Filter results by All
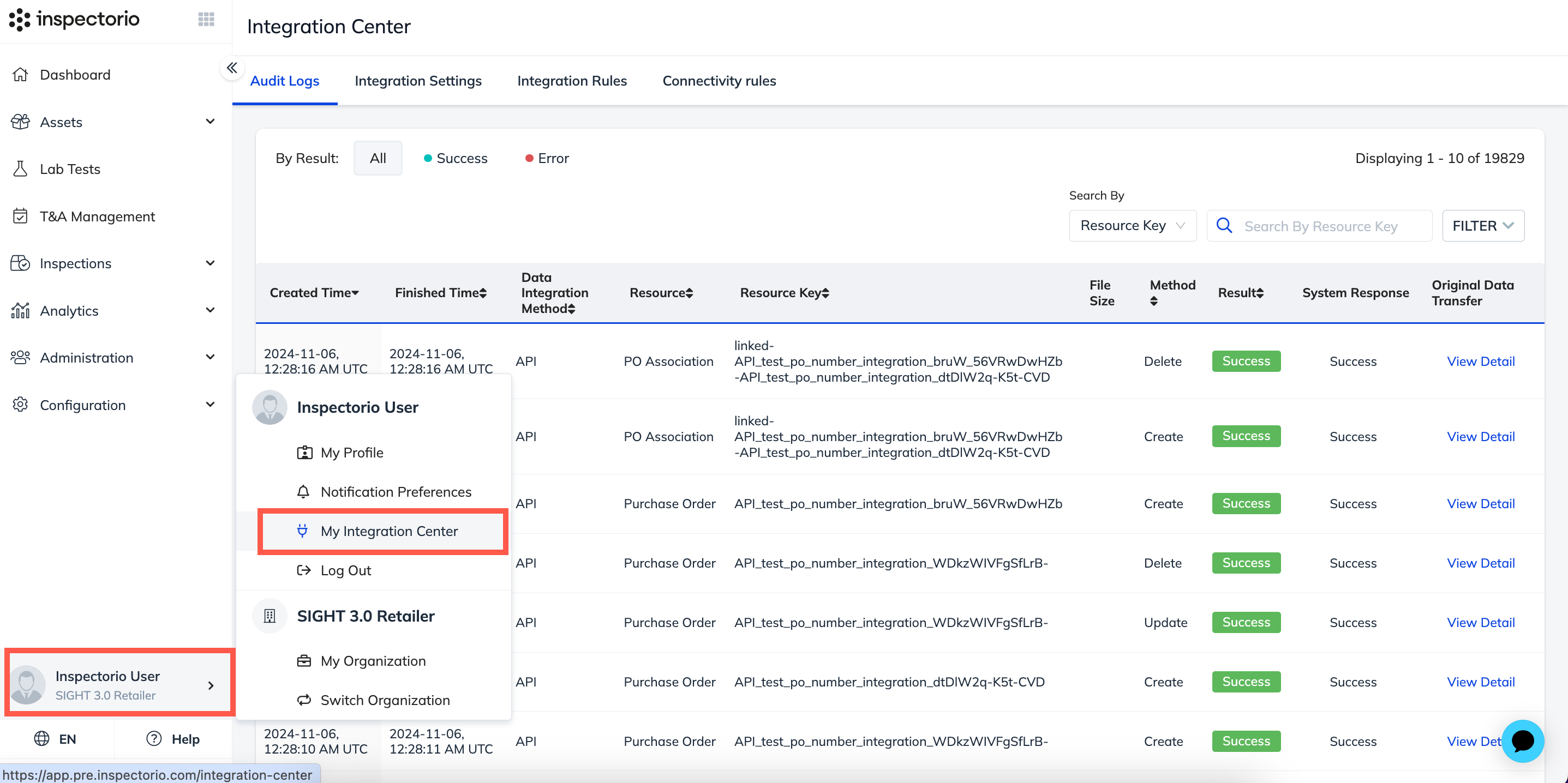The height and width of the screenshot is (783, 1568). pyautogui.click(x=378, y=158)
